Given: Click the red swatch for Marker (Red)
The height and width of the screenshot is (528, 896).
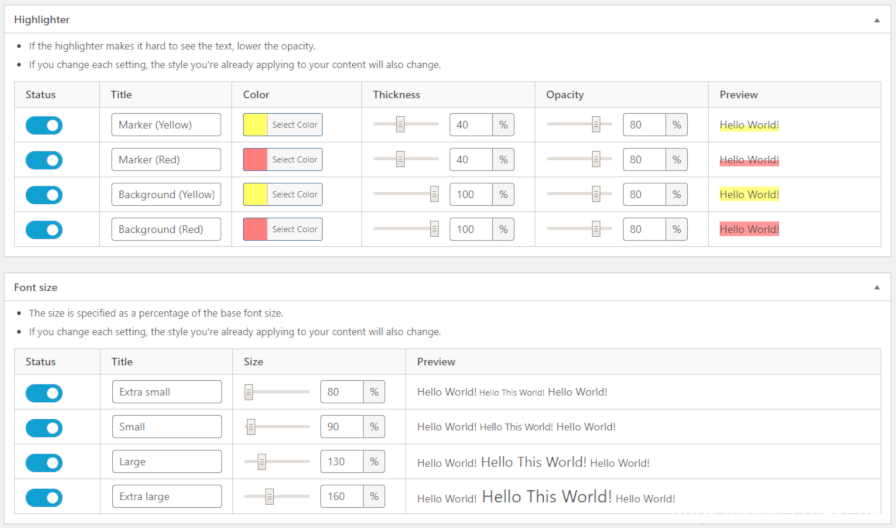Looking at the screenshot, I should point(255,159).
